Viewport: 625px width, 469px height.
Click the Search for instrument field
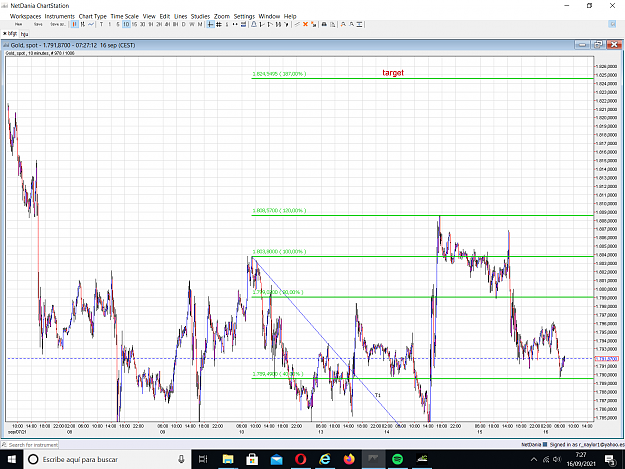[x=30, y=444]
